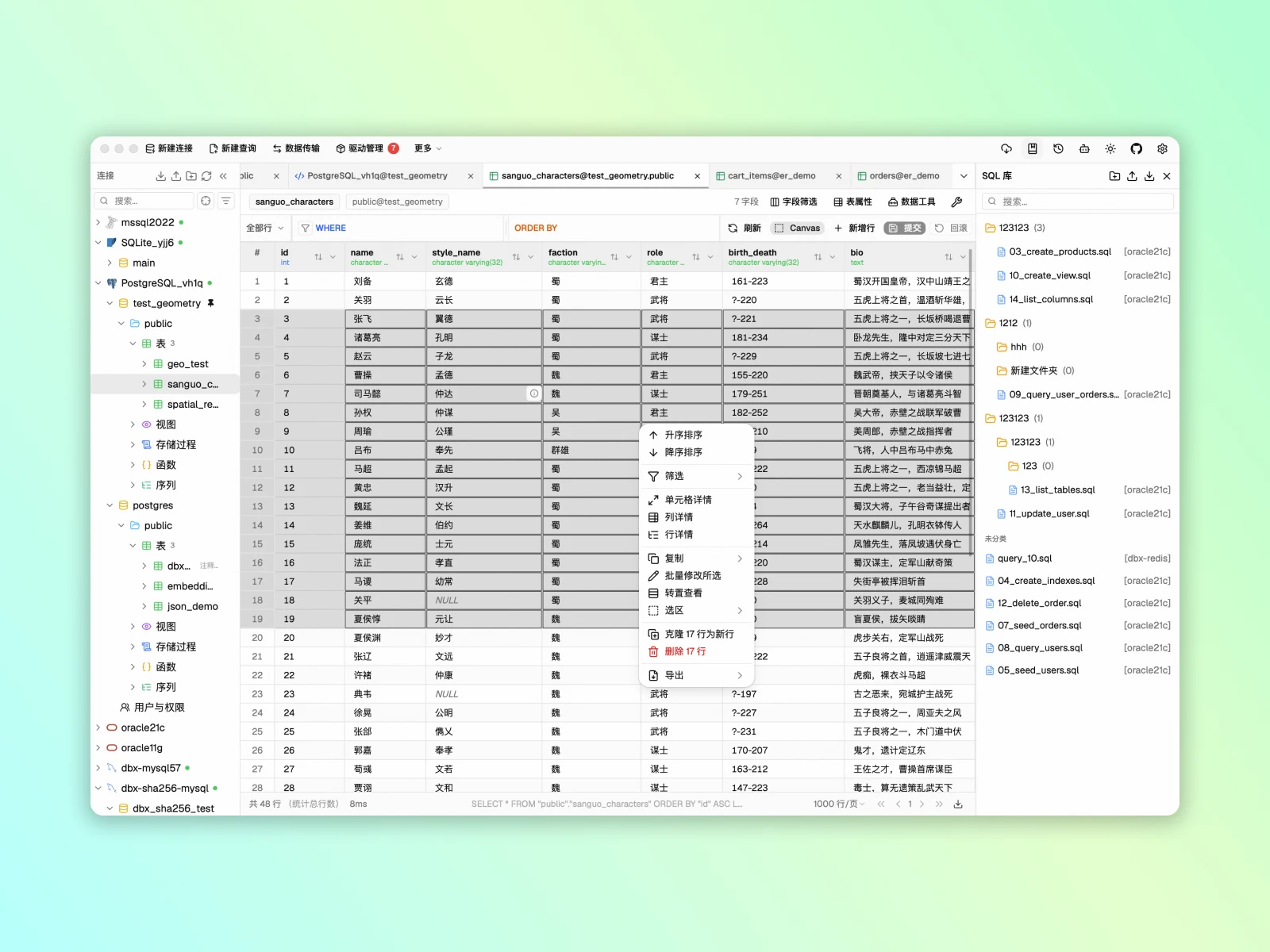Toggle the Canvas view button
The width and height of the screenshot is (1270, 952).
pyautogui.click(x=797, y=228)
